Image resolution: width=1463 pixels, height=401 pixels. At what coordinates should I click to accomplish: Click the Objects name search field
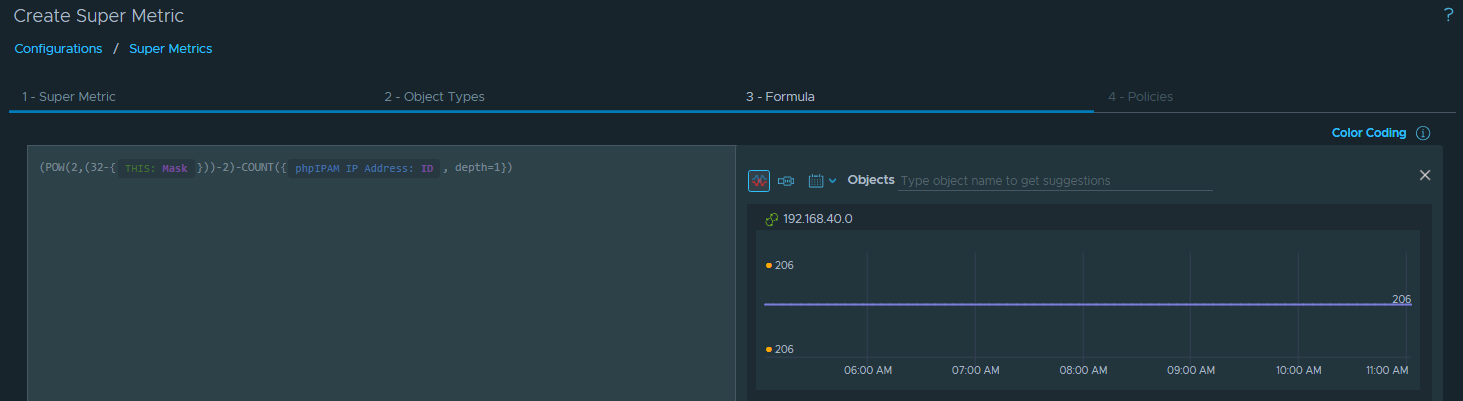(x=1054, y=181)
